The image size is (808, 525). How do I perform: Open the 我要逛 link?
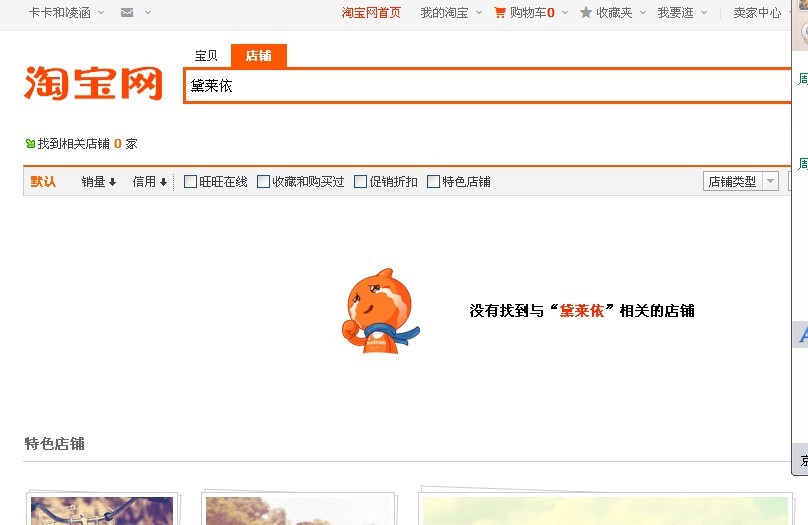[x=676, y=13]
